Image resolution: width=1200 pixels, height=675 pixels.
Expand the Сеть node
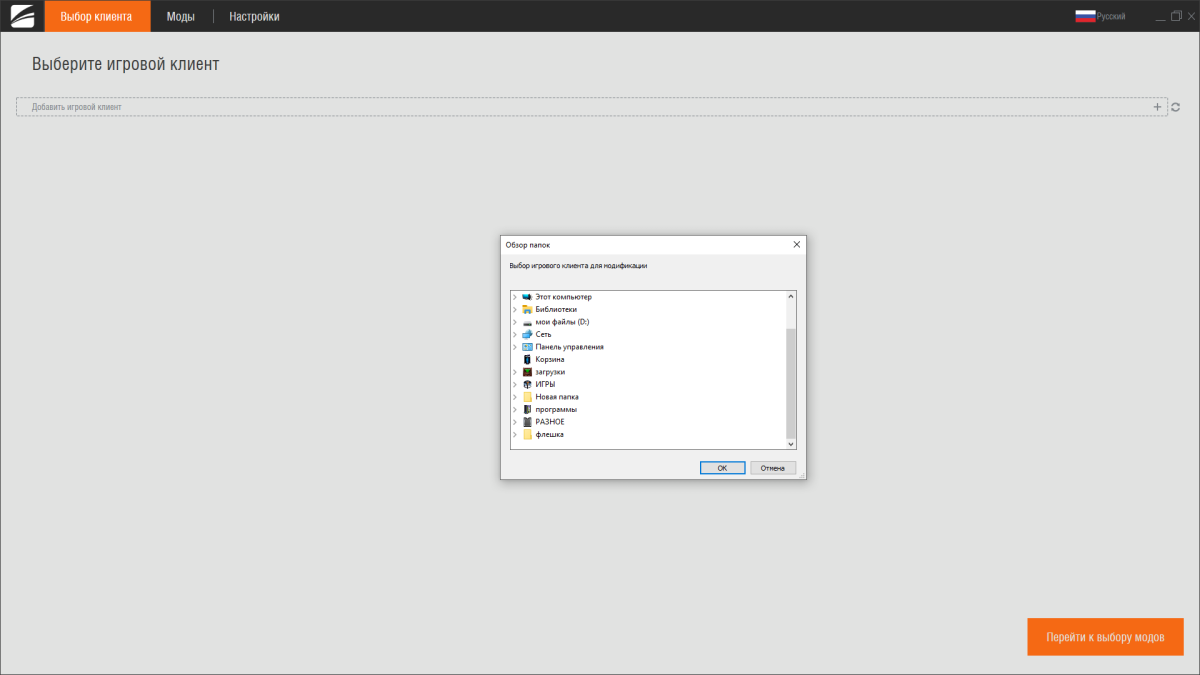(x=515, y=334)
